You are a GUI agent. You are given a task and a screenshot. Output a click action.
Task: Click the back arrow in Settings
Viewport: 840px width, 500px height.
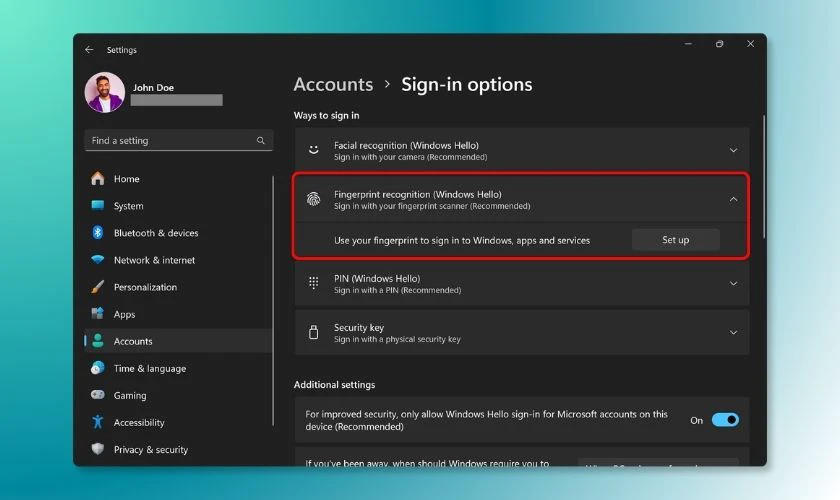click(x=89, y=50)
